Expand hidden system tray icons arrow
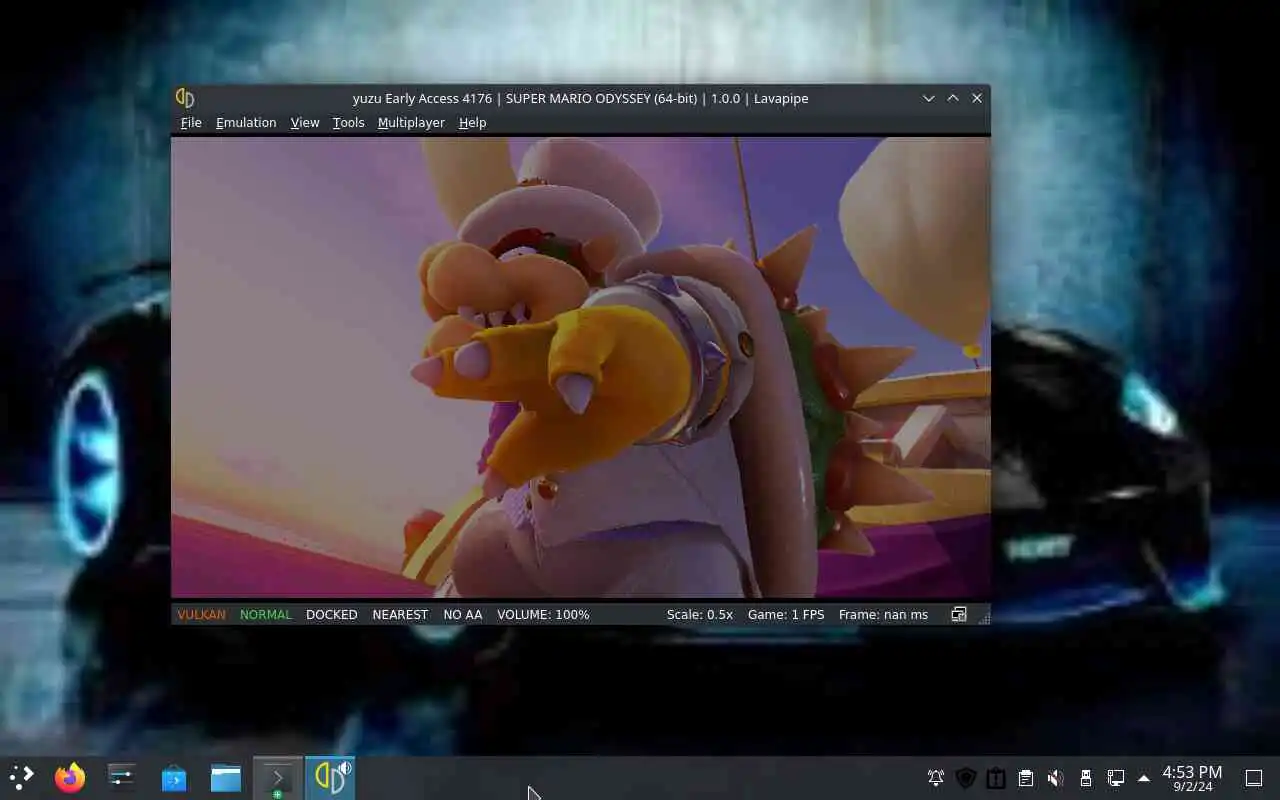 pos(1144,778)
